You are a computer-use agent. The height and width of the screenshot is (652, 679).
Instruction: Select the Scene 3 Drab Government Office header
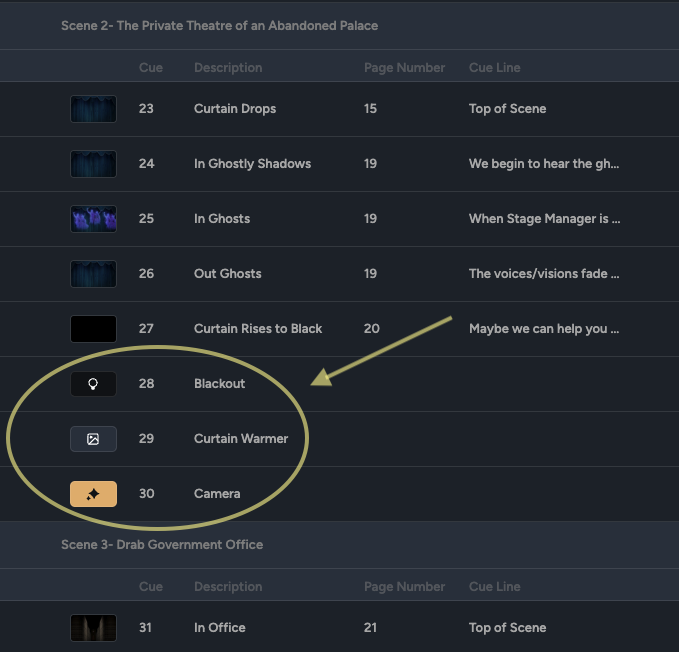(x=162, y=545)
